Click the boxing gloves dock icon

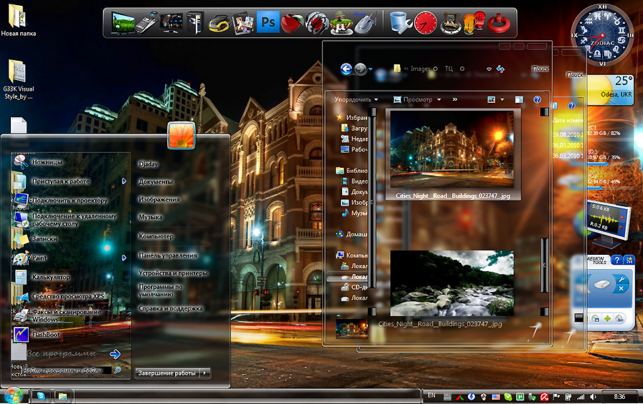[x=474, y=23]
